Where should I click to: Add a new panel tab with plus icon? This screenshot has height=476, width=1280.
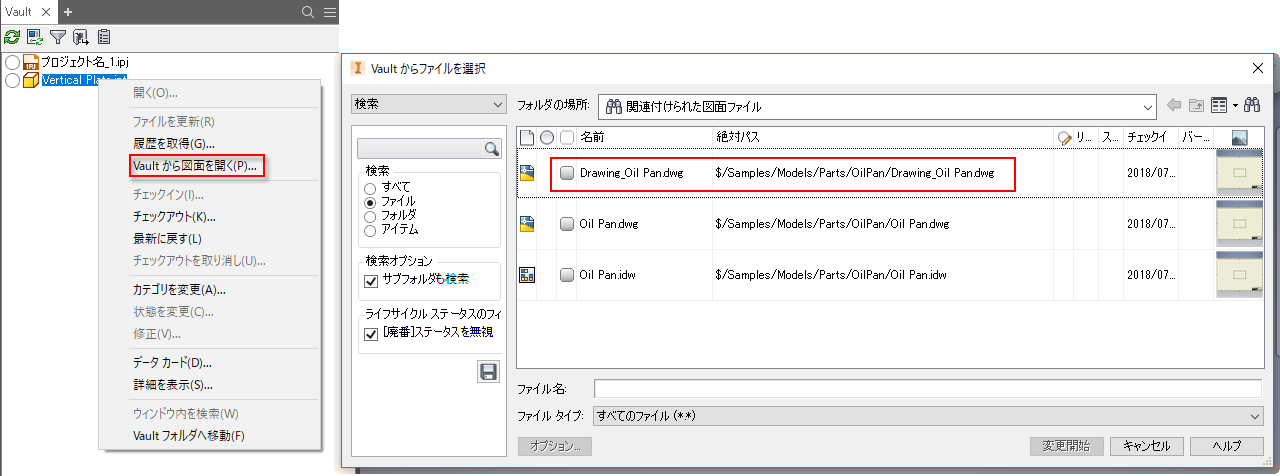pos(68,12)
